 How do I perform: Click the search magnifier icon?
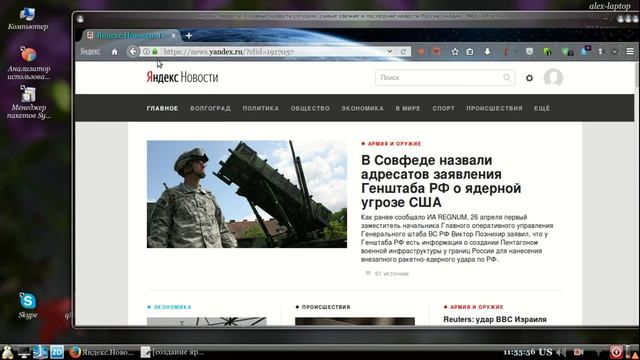click(507, 78)
